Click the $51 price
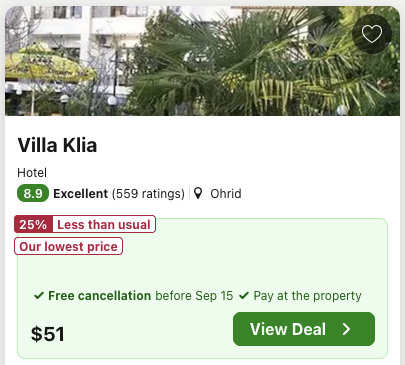 click(x=48, y=334)
